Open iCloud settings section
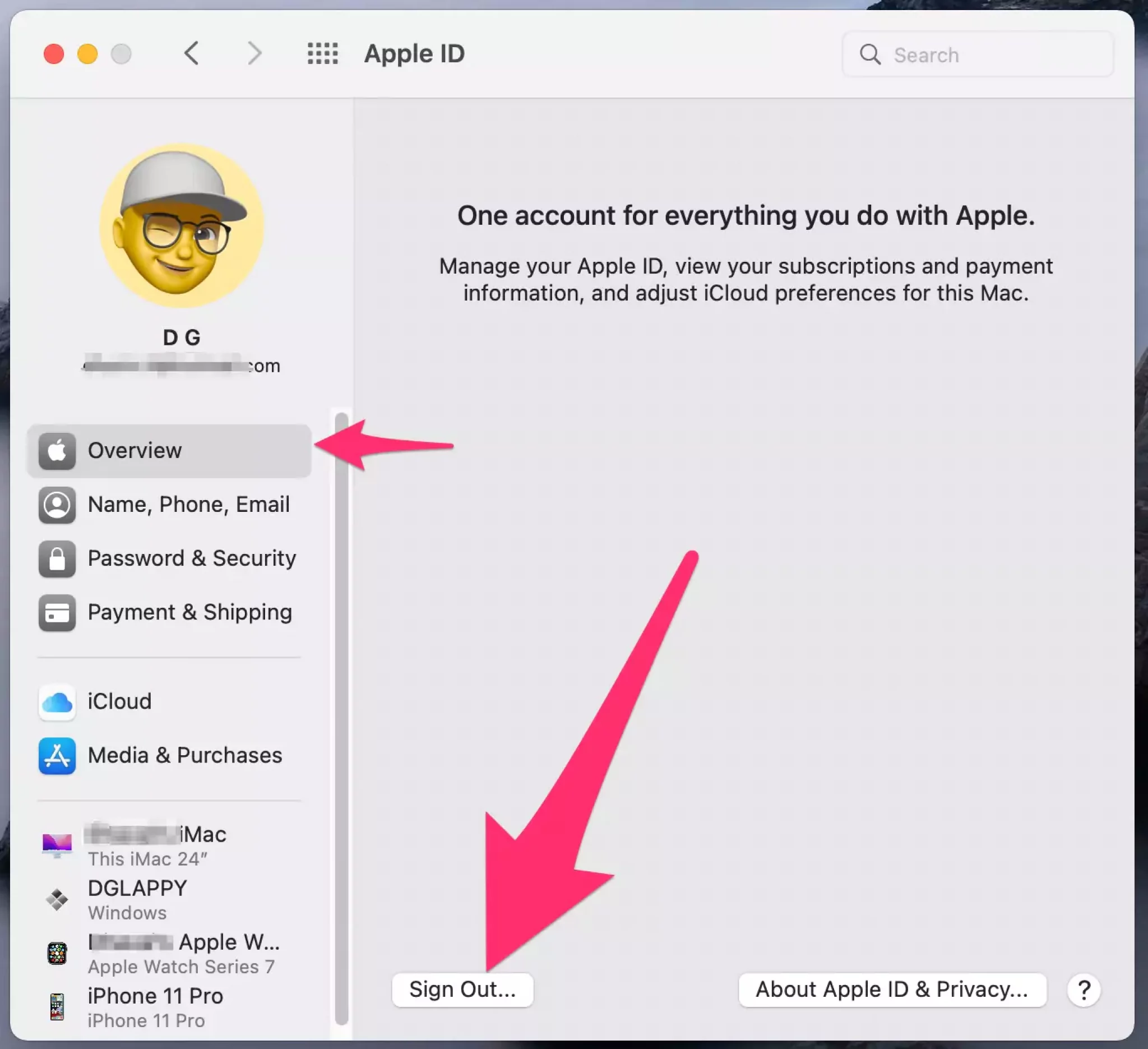 169,701
